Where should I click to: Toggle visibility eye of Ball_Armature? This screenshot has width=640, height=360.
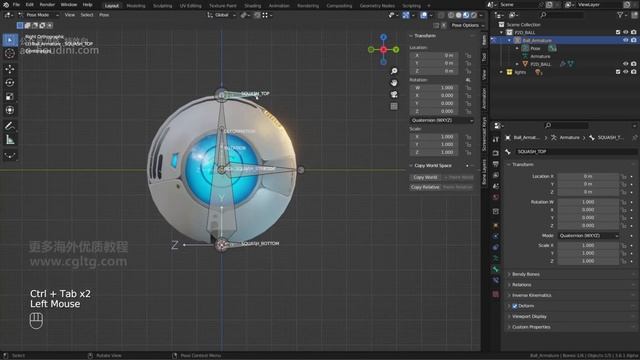pyautogui.click(x=626, y=40)
